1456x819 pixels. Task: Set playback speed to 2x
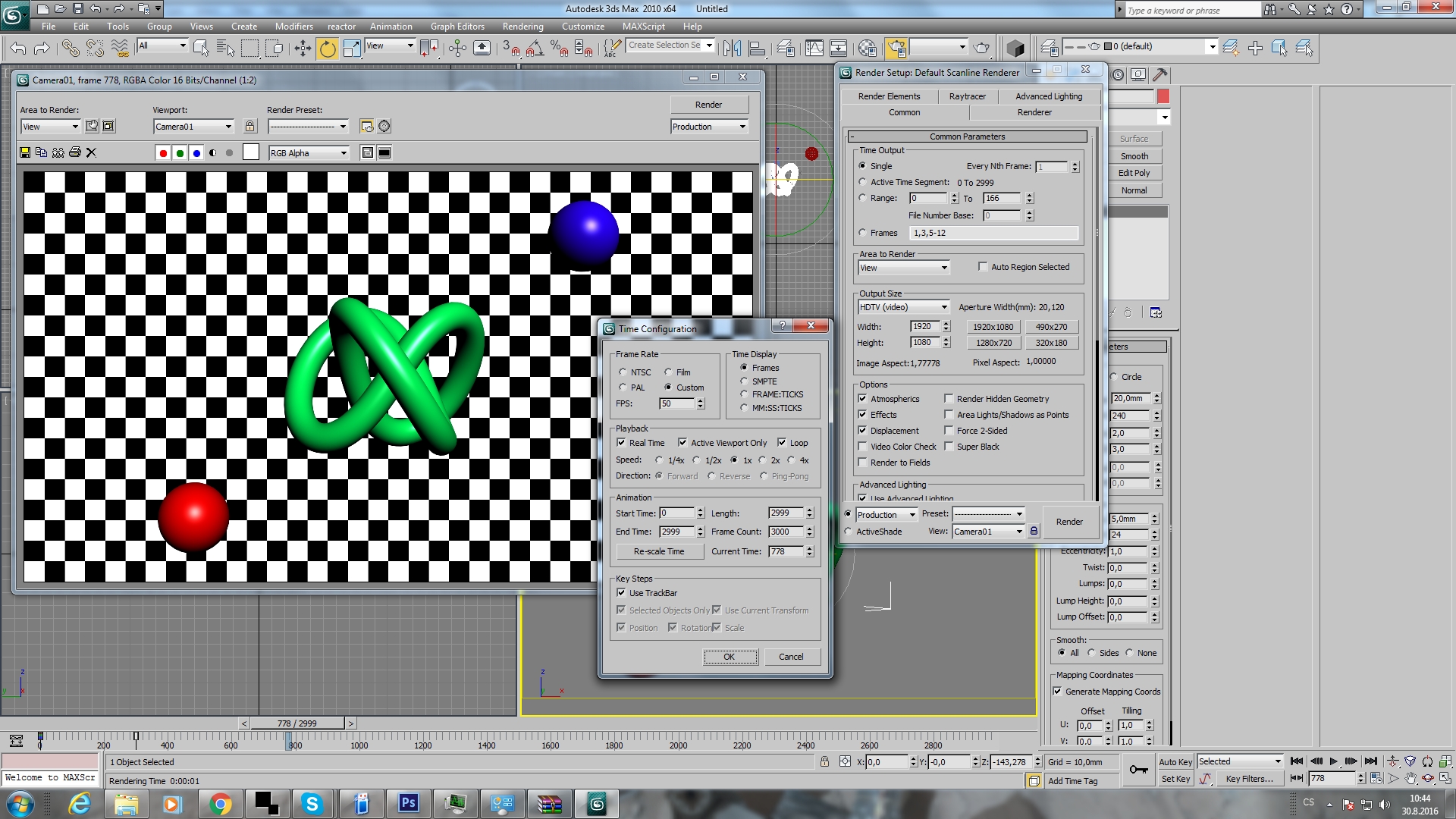click(769, 460)
